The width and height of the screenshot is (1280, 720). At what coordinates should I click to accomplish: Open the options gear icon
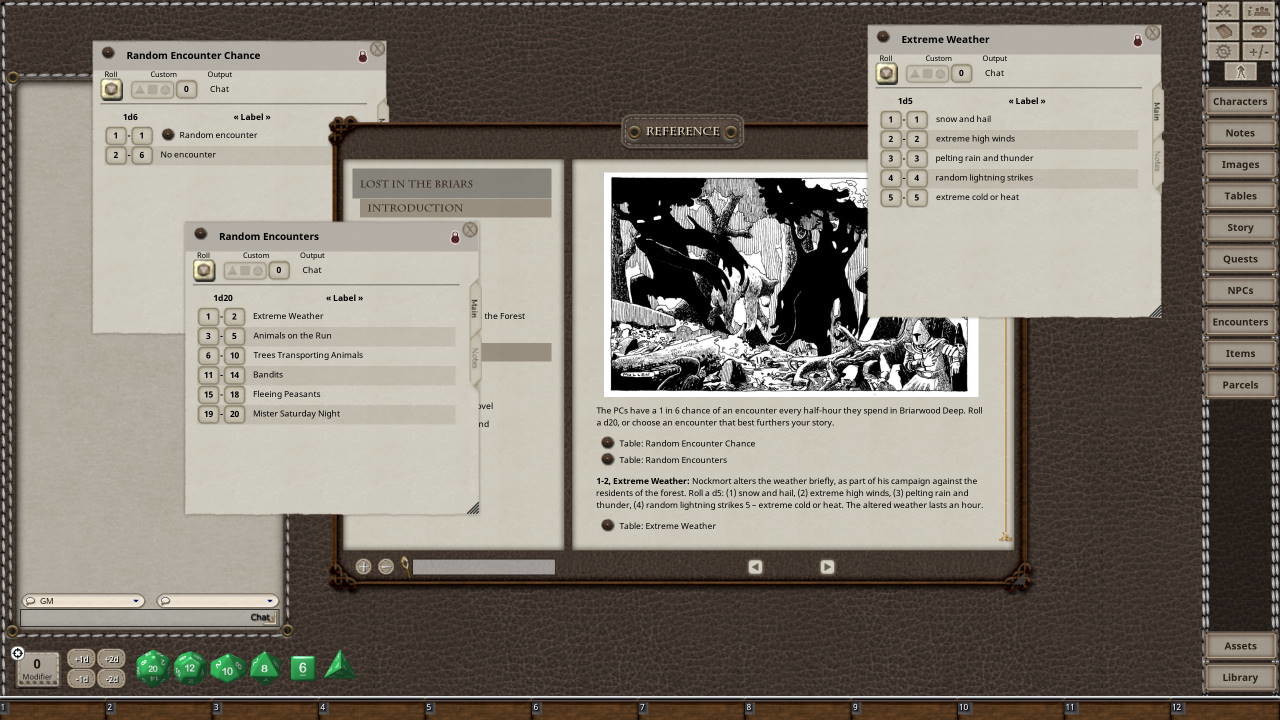tap(1222, 51)
